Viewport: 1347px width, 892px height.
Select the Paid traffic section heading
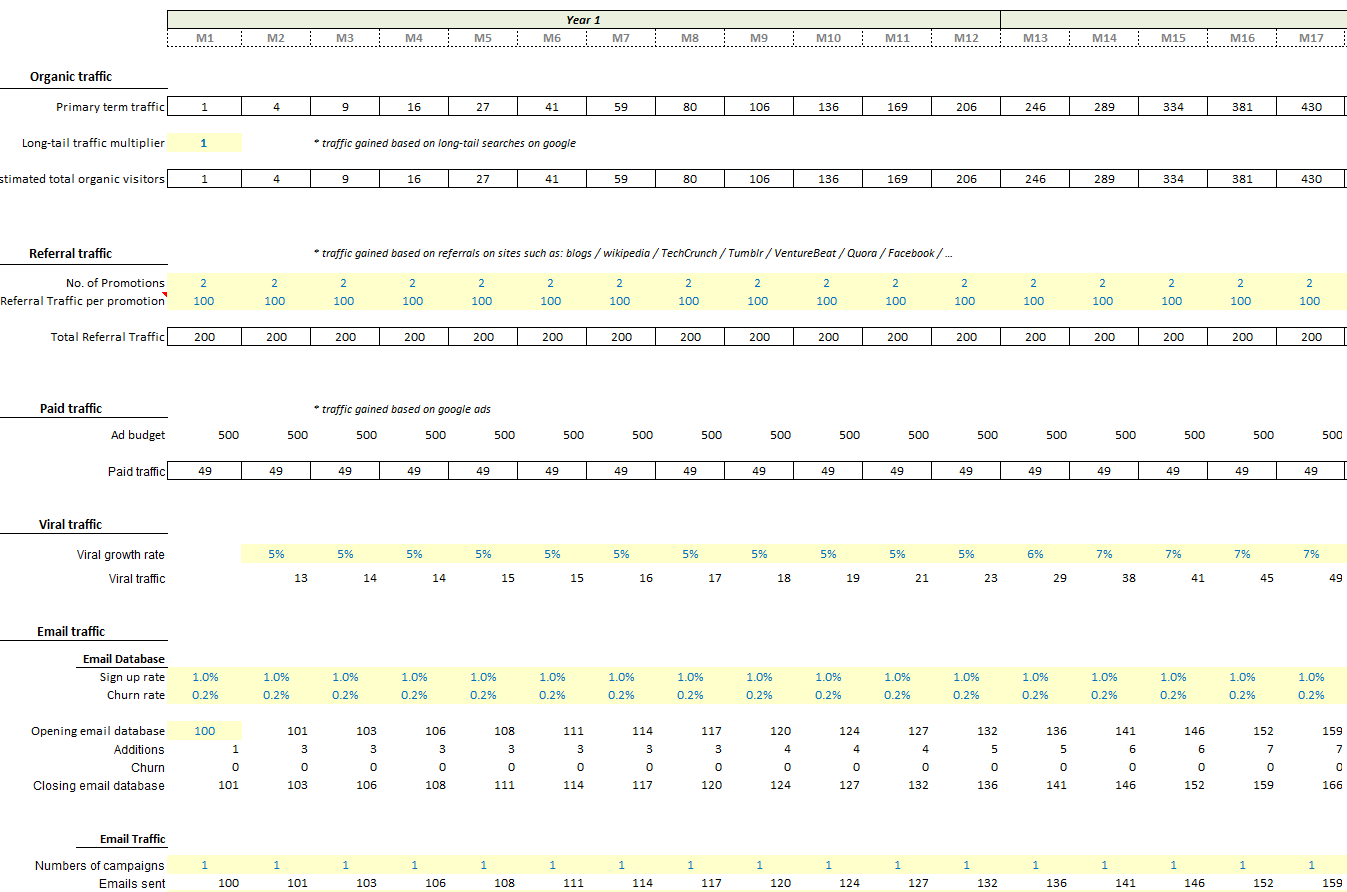tap(71, 408)
